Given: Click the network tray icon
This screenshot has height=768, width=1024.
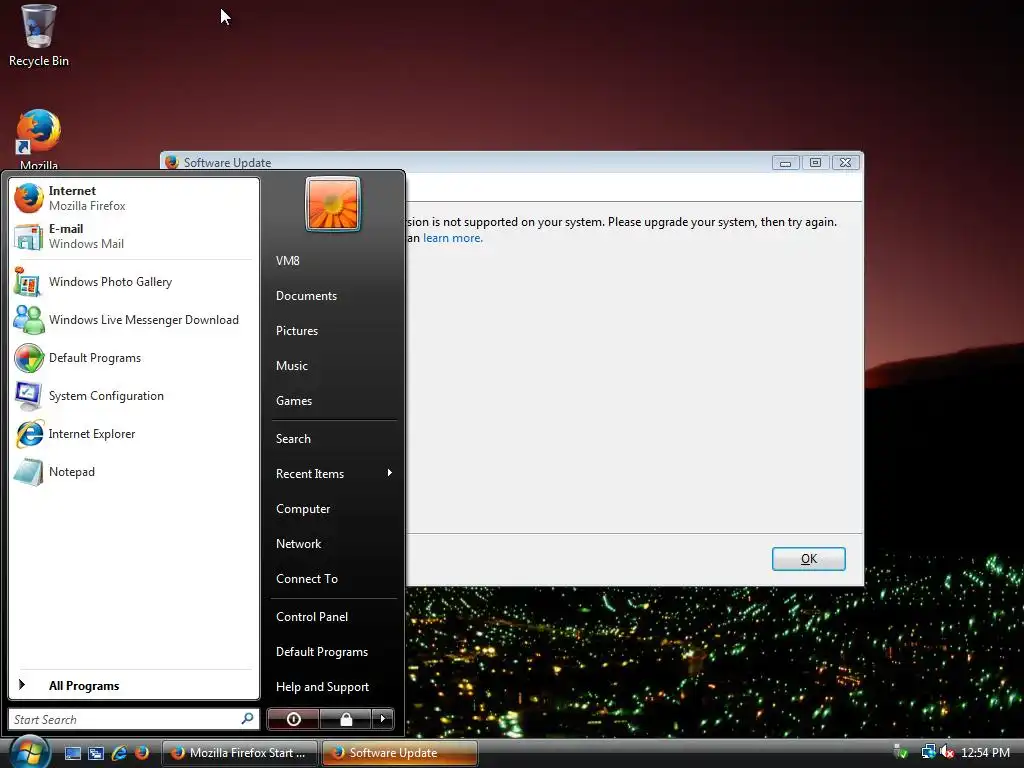Looking at the screenshot, I should click(928, 752).
